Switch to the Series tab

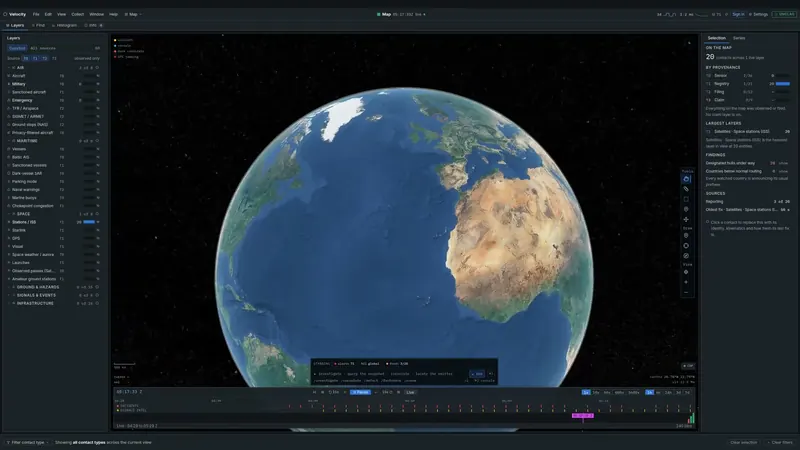click(739, 38)
